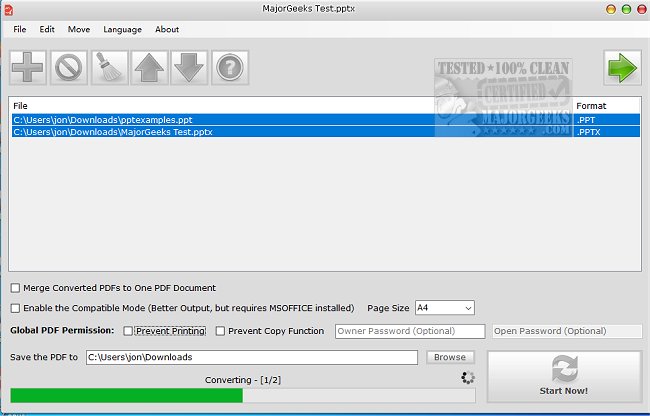Click the .PPT format cell
The height and width of the screenshot is (416, 650).
[x=586, y=120]
